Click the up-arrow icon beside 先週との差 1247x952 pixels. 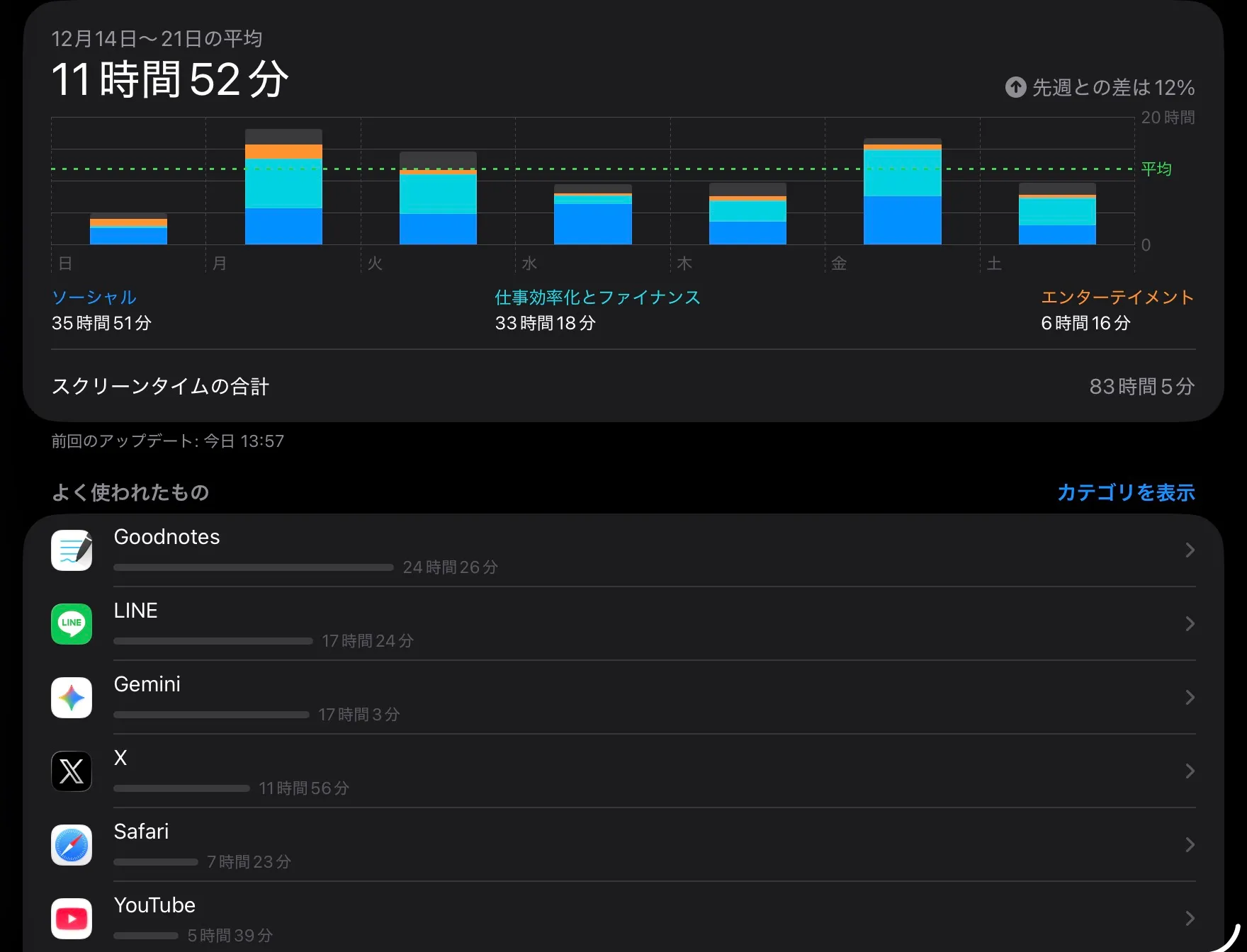pos(1015,87)
